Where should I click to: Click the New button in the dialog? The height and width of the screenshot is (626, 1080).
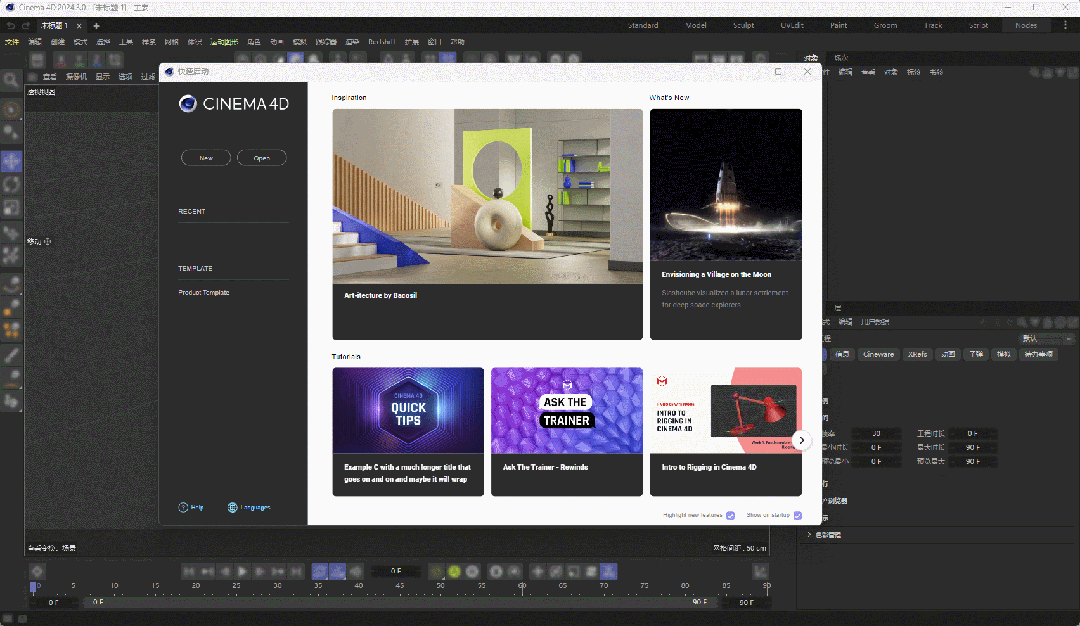206,158
